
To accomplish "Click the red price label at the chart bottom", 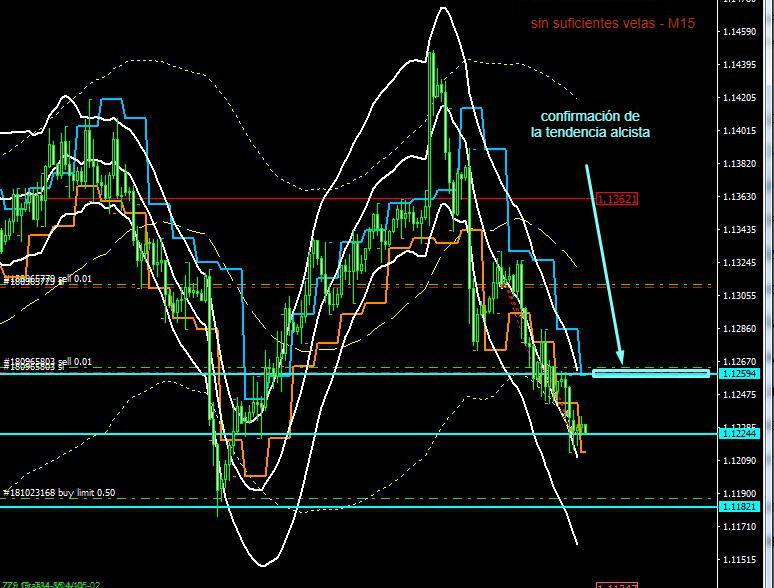I will [616, 584].
